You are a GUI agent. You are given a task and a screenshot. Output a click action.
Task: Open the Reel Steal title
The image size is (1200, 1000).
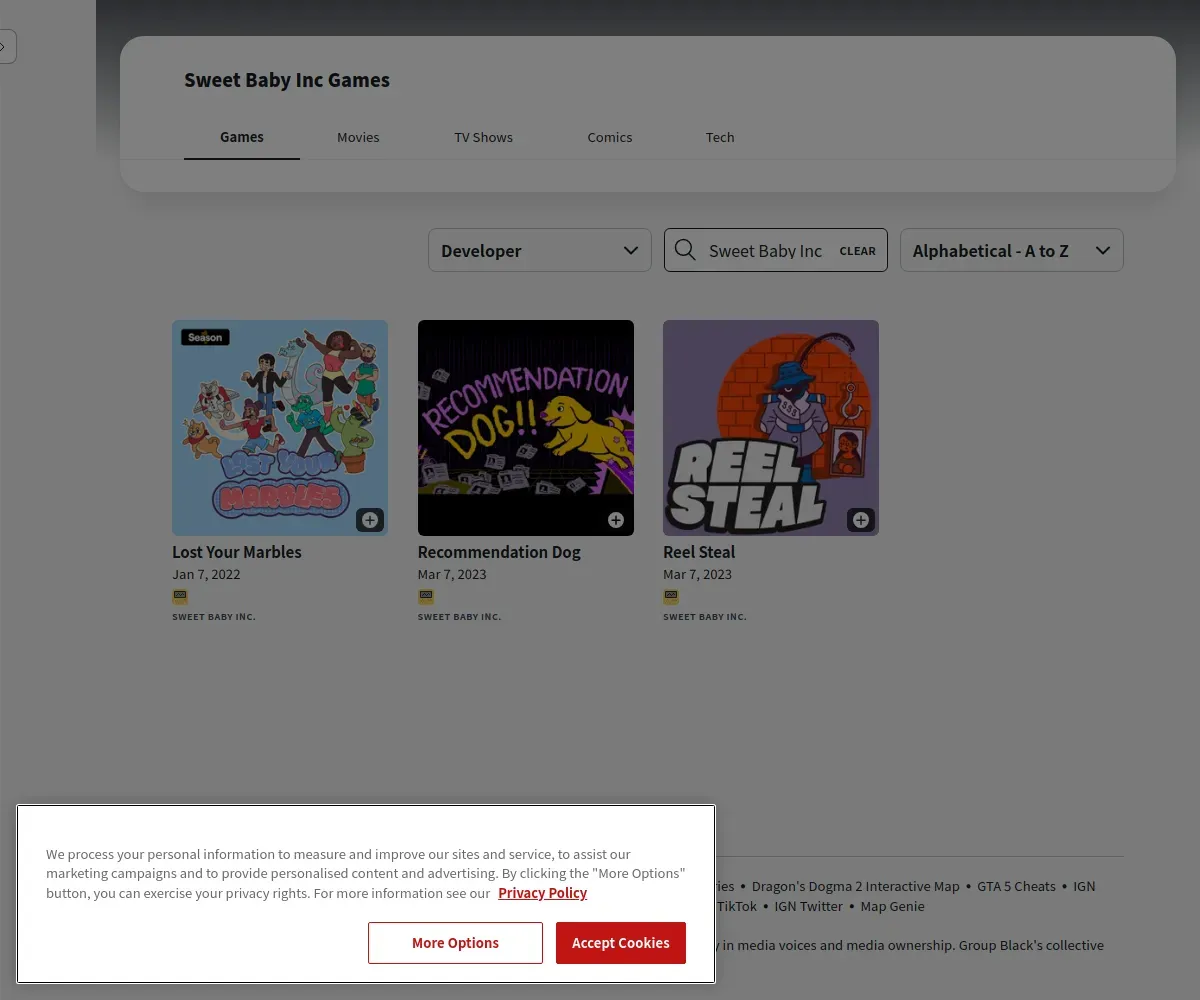coord(699,552)
